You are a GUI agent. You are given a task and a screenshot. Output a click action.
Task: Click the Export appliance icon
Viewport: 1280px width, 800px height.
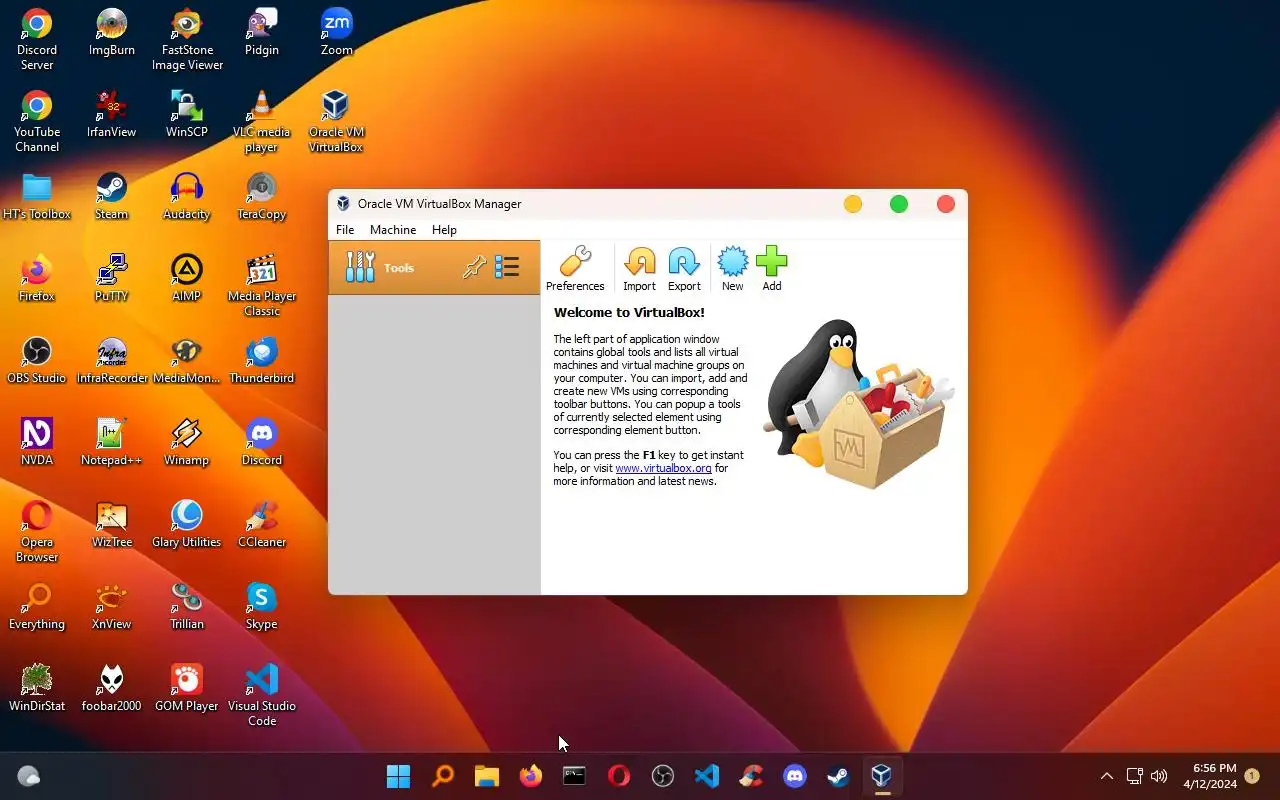[684, 269]
